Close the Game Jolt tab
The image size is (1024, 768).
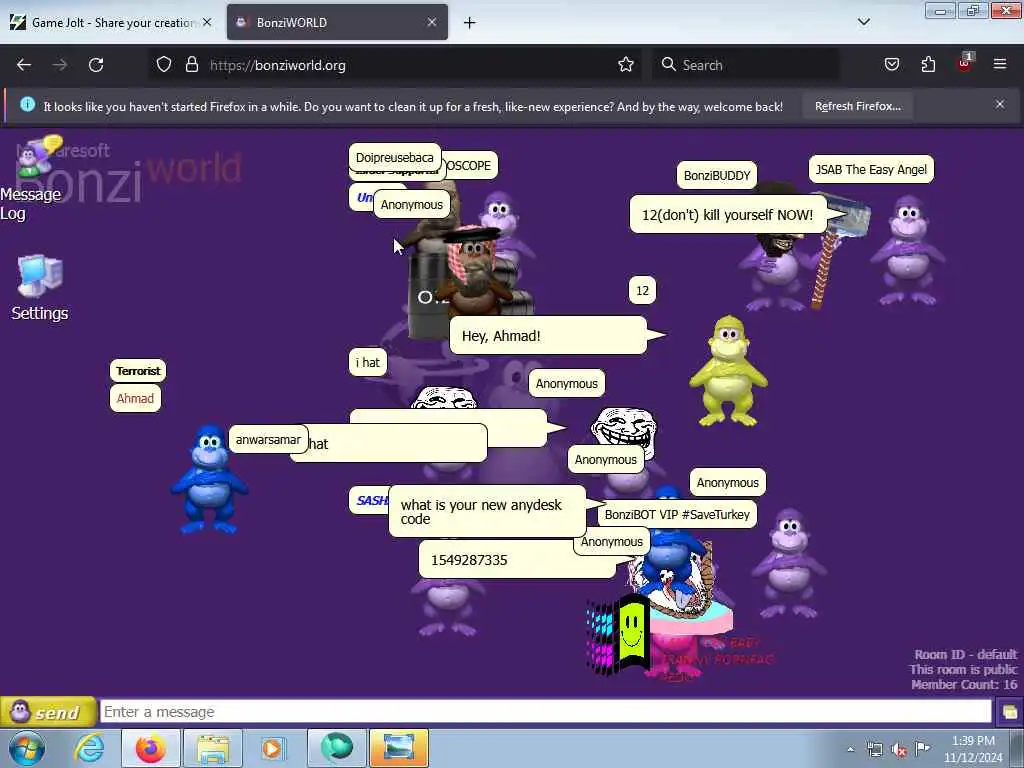[207, 22]
